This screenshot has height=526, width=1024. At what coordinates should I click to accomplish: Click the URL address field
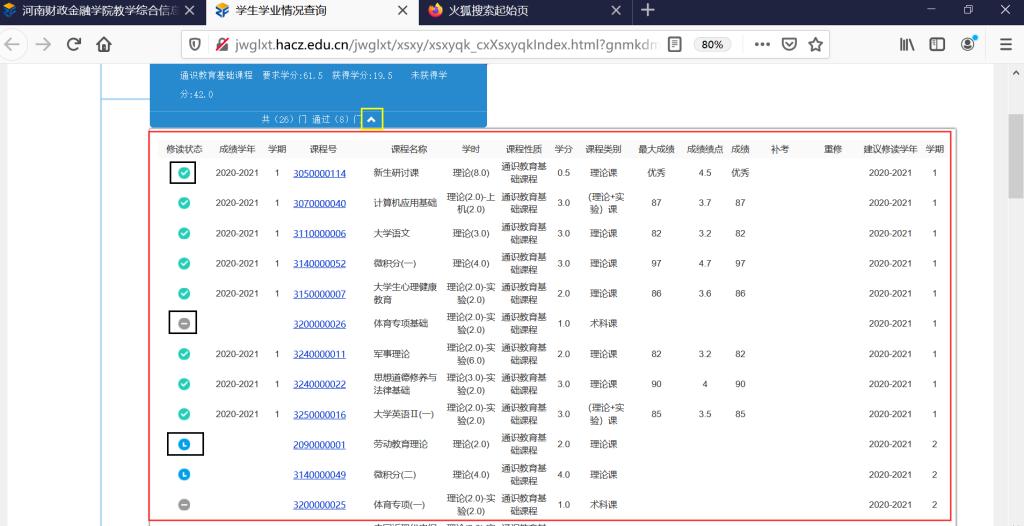point(444,44)
